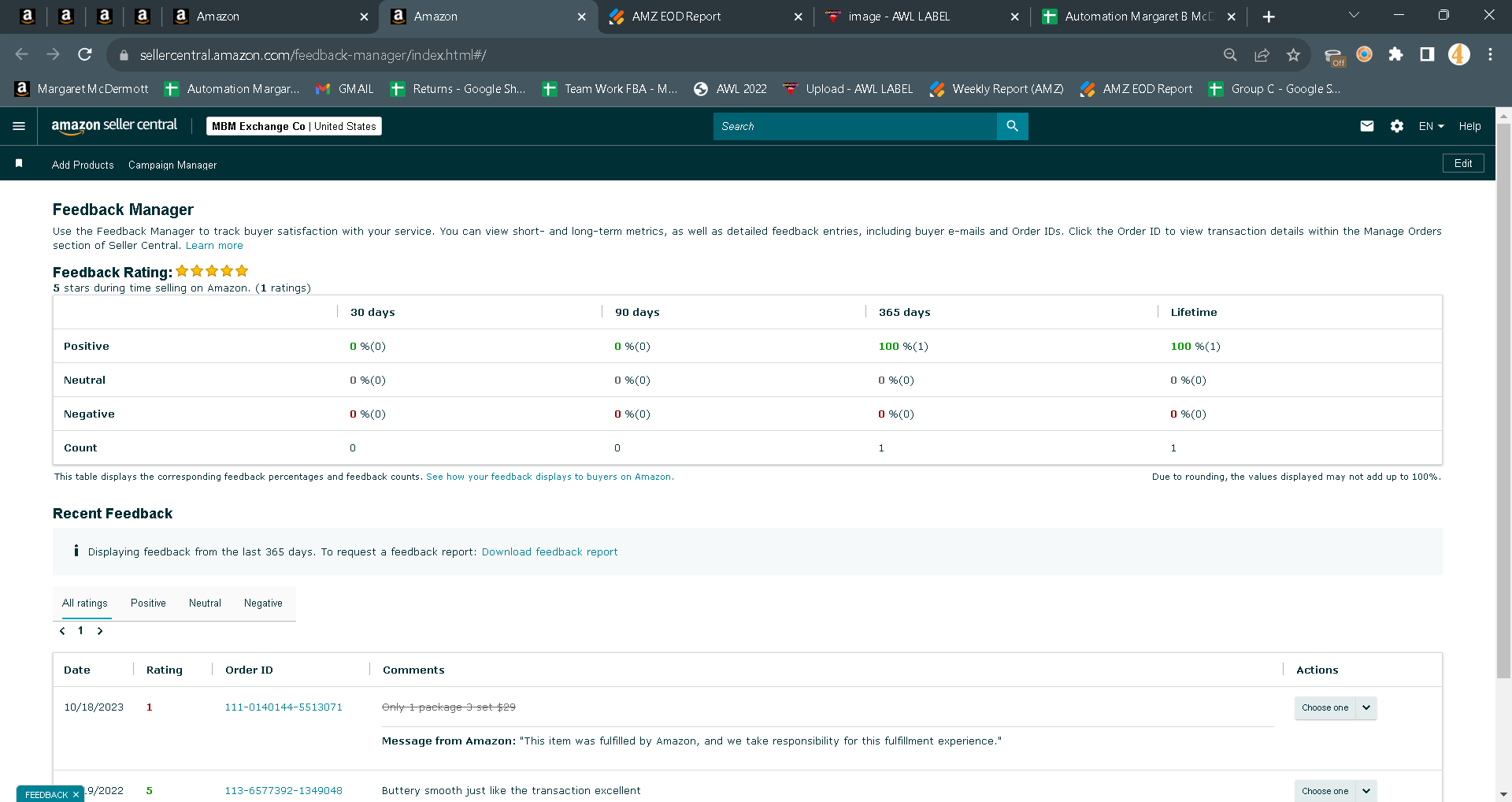The image size is (1512, 802).
Task: Click the browser forward arrow
Action: (54, 54)
